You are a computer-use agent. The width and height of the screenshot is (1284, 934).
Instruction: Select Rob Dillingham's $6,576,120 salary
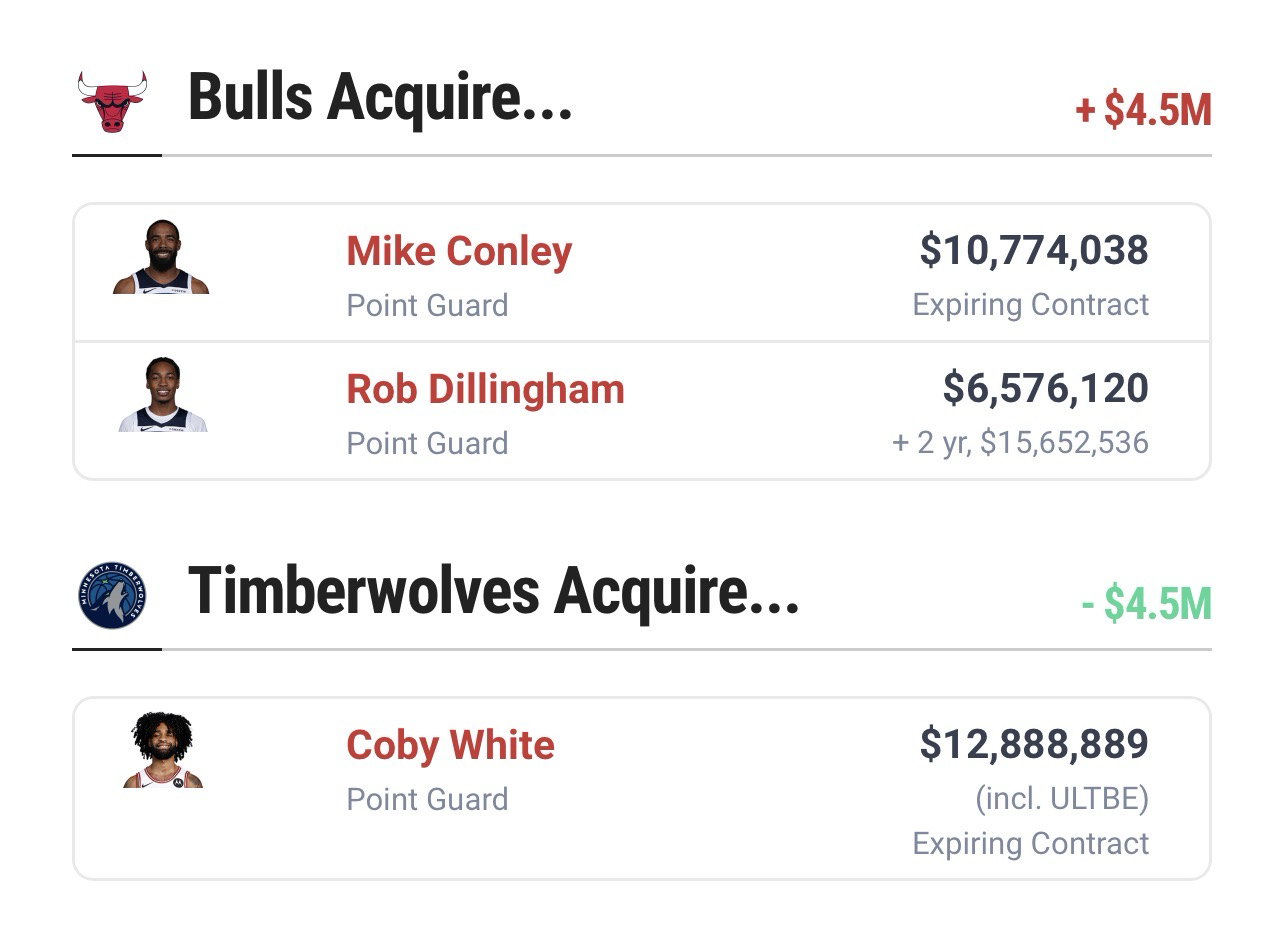coord(1045,388)
